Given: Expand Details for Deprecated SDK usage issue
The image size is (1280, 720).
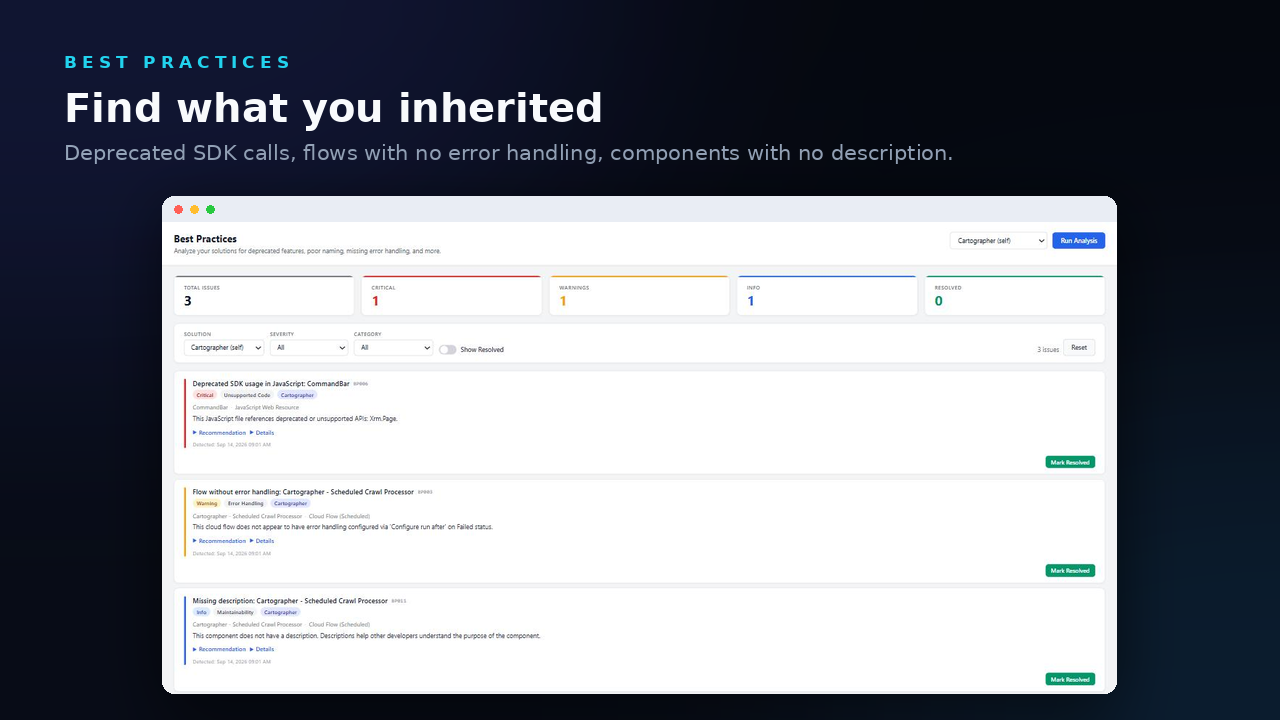Looking at the screenshot, I should coord(262,433).
